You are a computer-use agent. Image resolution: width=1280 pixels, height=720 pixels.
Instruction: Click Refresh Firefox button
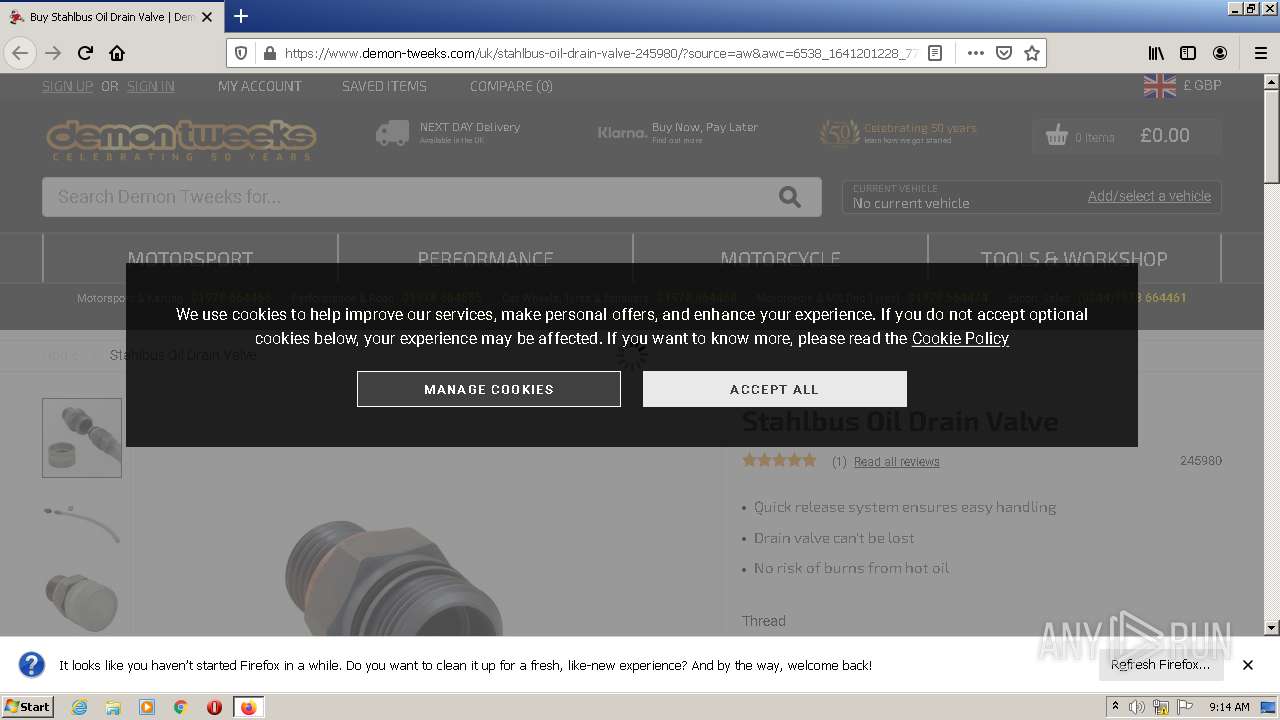1160,665
